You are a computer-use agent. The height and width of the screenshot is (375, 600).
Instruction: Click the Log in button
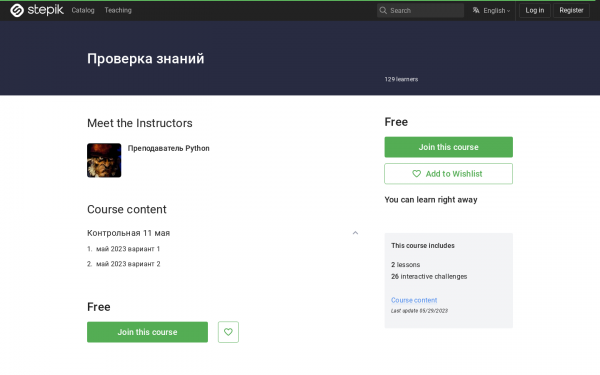pyautogui.click(x=535, y=10)
